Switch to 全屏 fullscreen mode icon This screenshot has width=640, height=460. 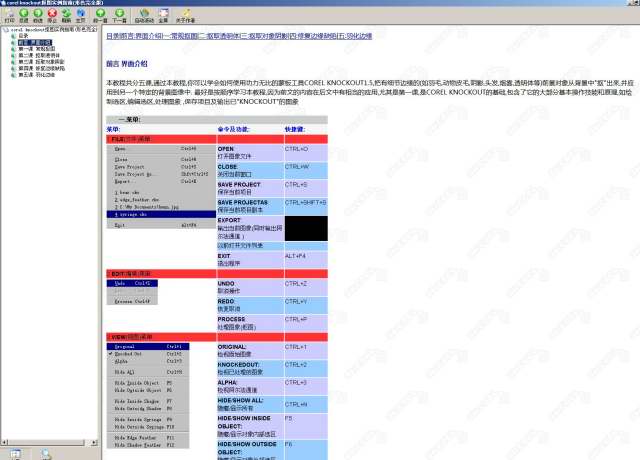163,16
